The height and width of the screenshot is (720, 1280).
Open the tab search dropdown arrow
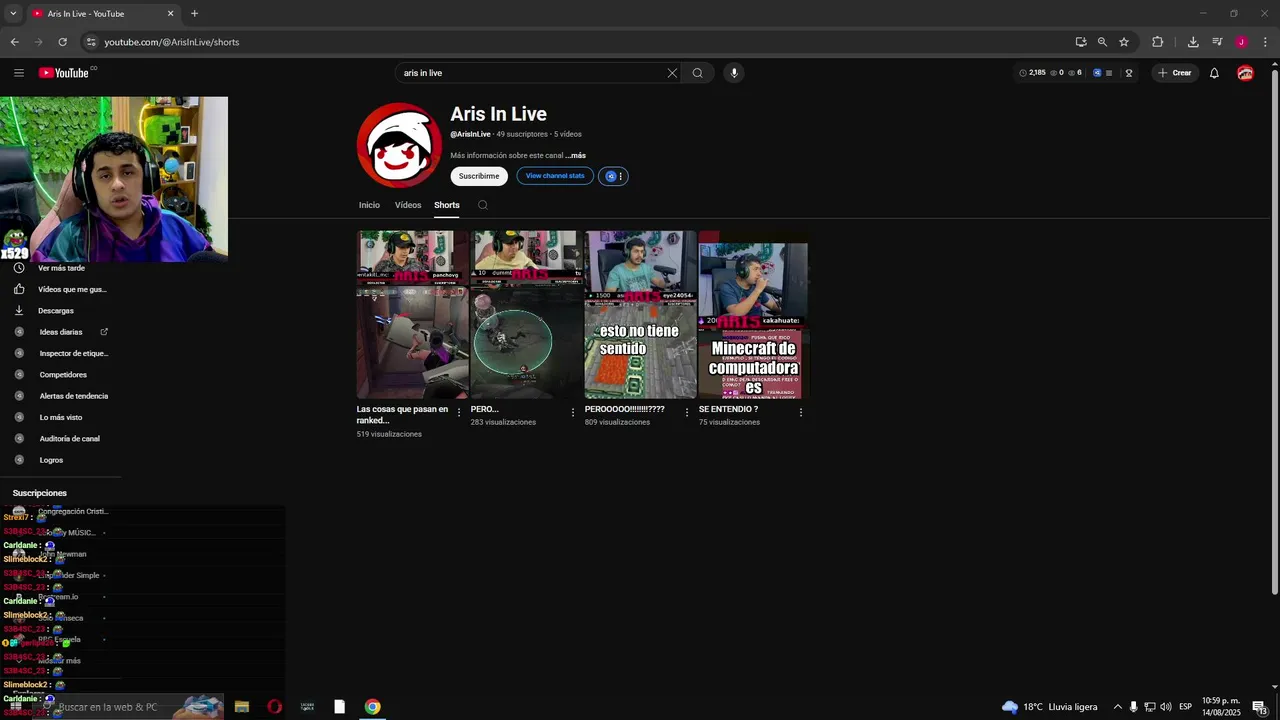click(13, 14)
